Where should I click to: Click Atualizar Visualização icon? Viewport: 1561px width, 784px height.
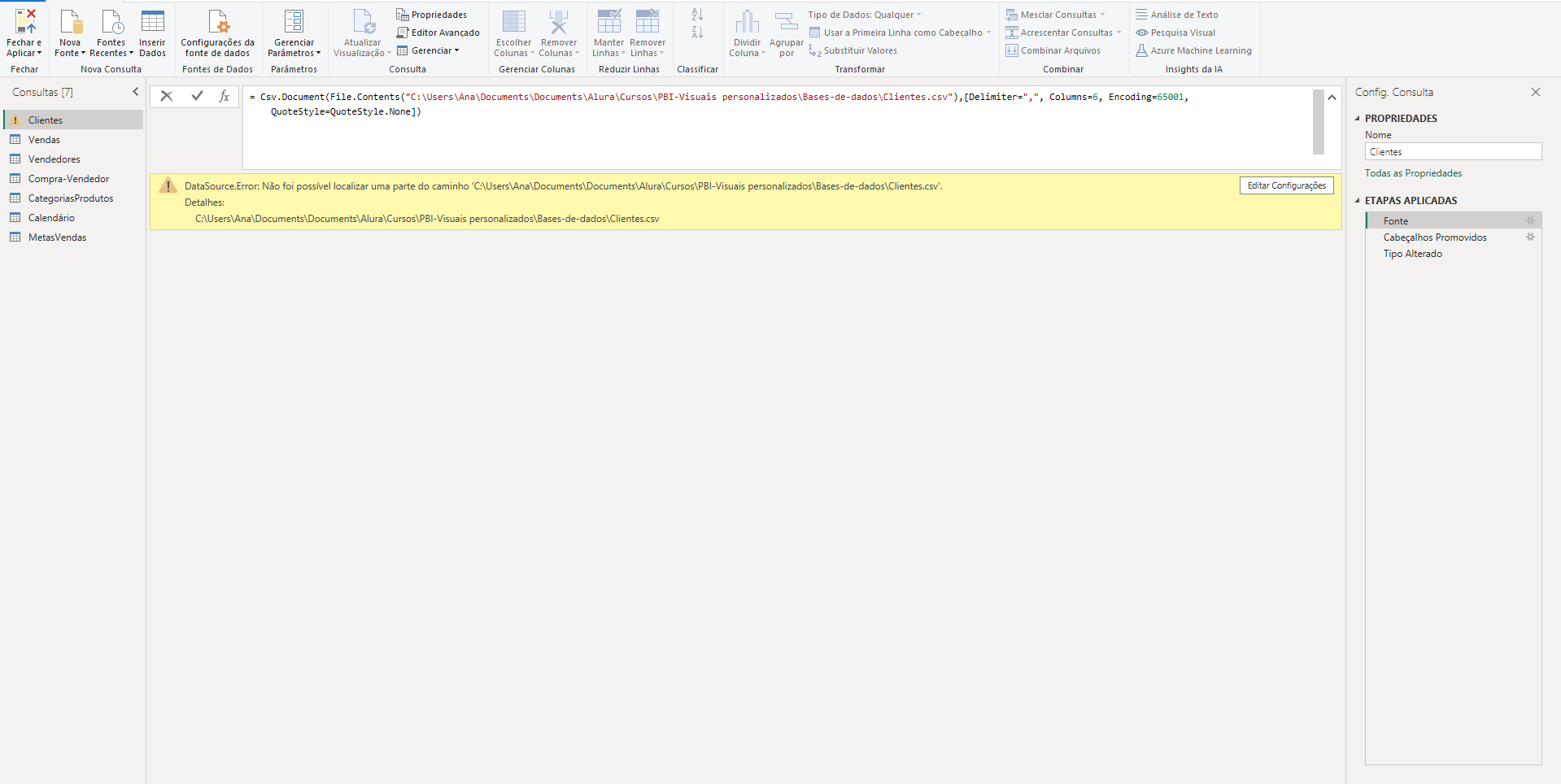coord(363,22)
